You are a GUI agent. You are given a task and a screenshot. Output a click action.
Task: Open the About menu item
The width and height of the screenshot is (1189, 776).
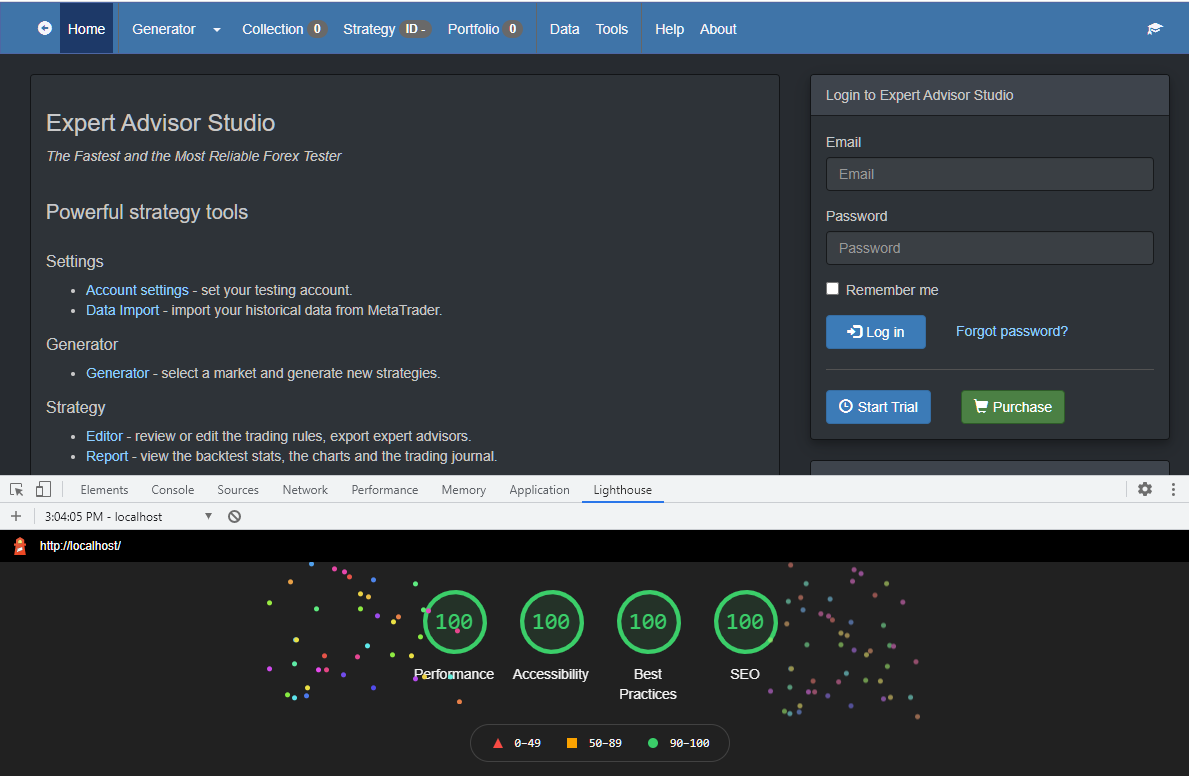pos(718,29)
